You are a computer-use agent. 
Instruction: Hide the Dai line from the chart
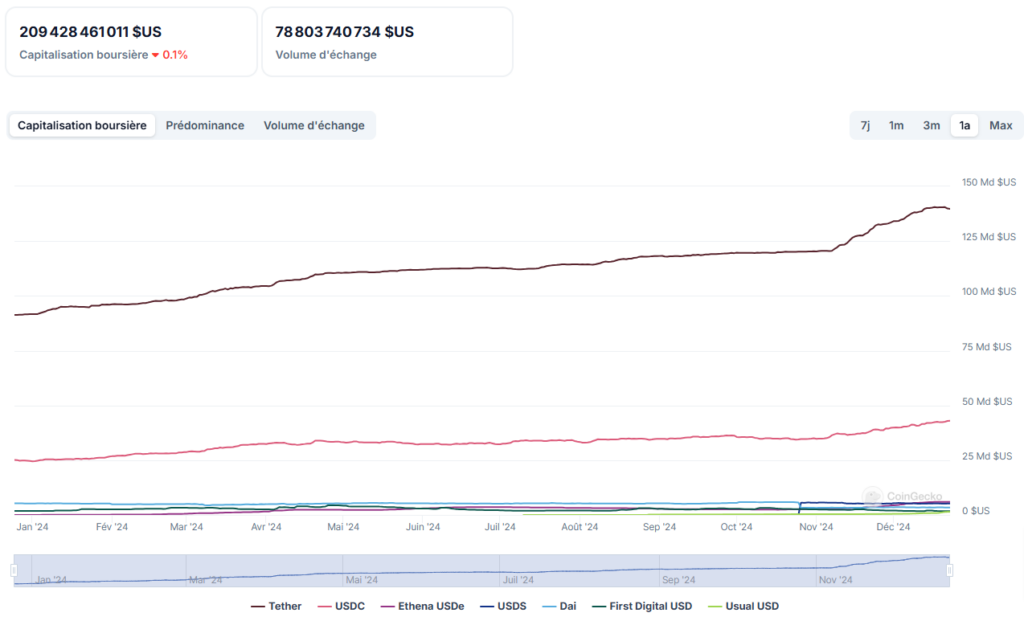pos(563,606)
